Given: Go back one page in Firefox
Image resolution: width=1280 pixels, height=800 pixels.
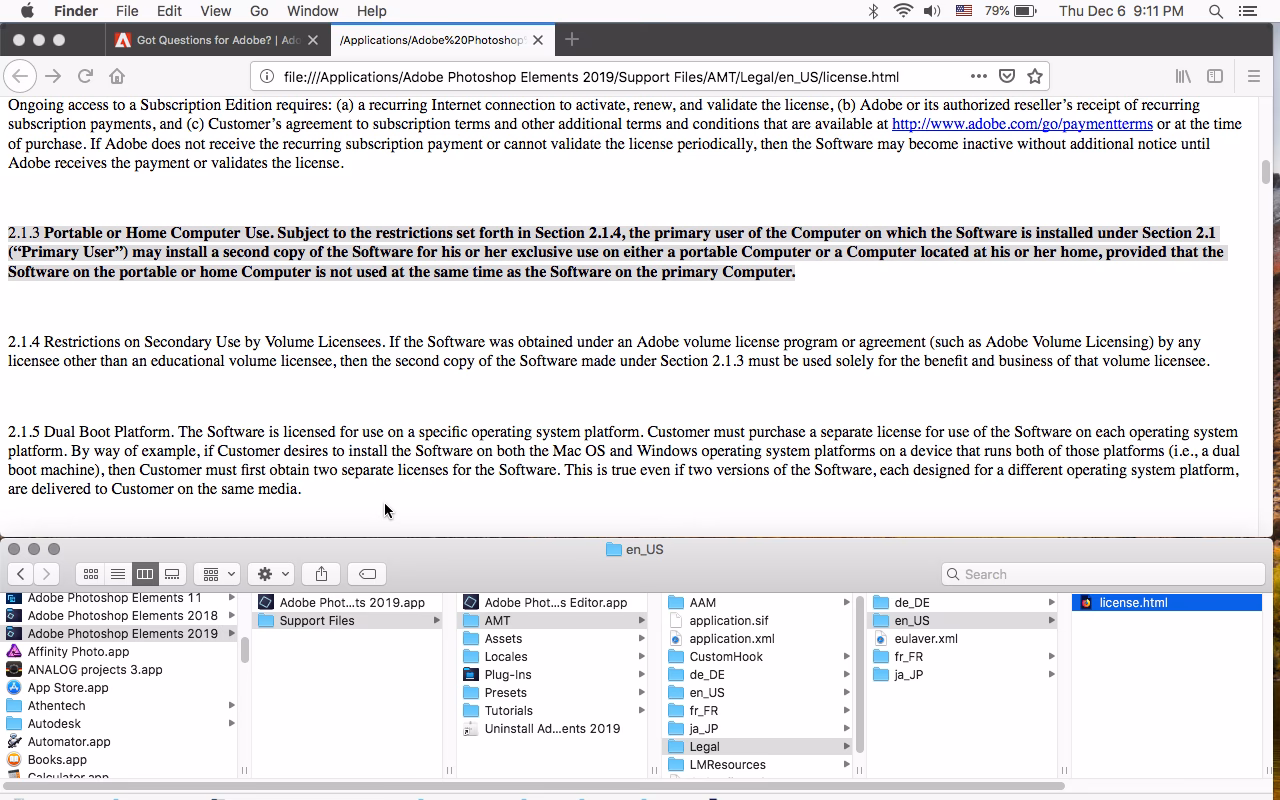Looking at the screenshot, I should pyautogui.click(x=21, y=76).
